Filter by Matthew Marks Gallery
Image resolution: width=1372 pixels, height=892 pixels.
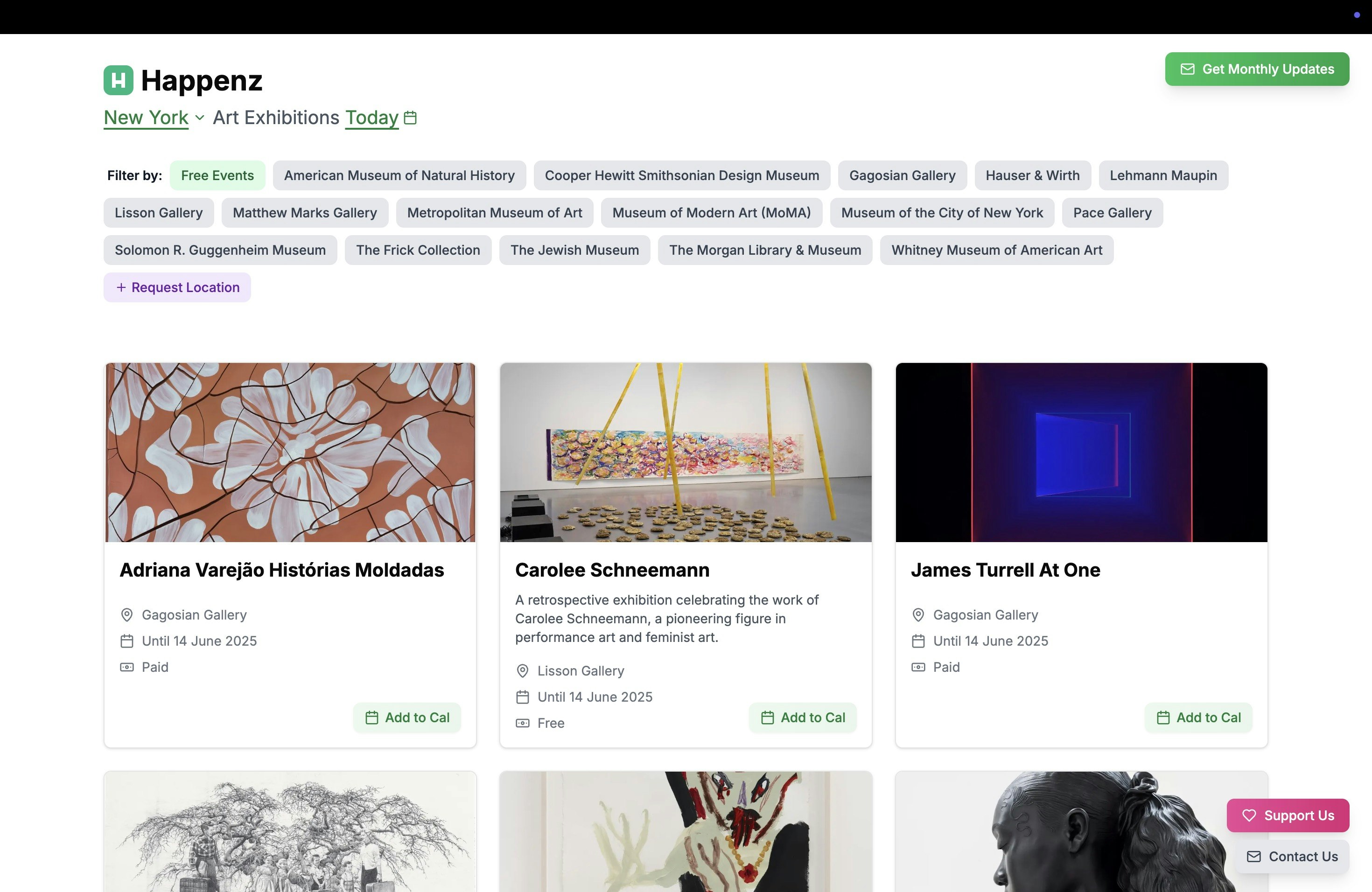(x=305, y=213)
